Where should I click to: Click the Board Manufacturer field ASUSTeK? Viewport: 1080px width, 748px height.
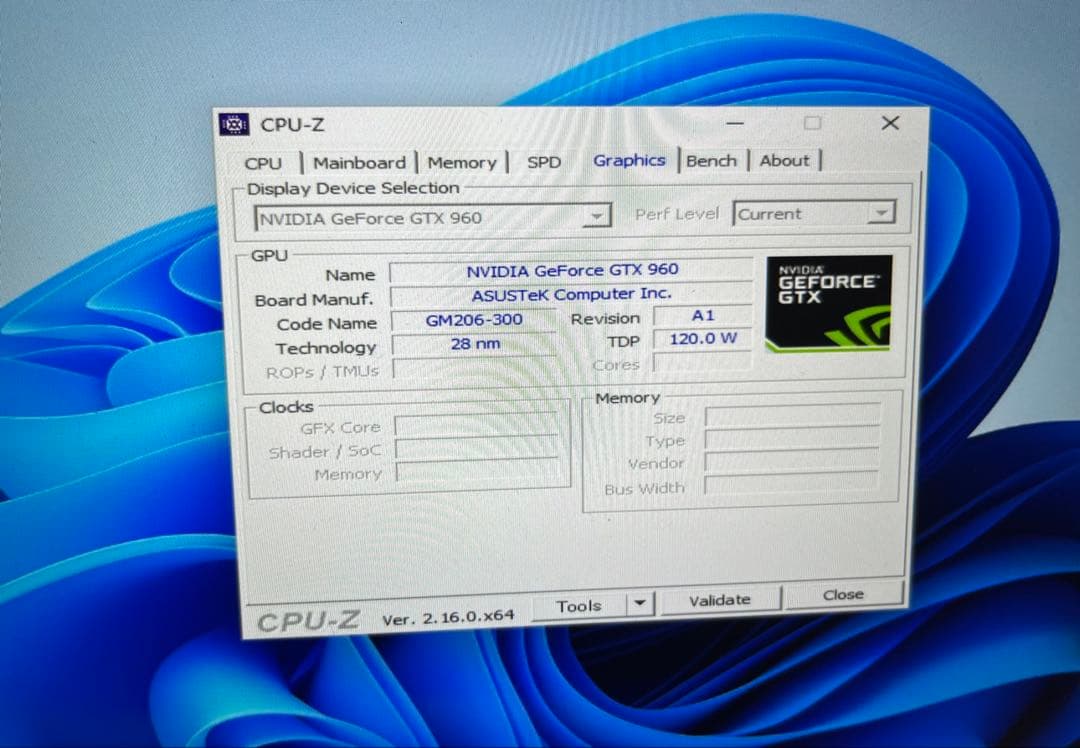(572, 294)
